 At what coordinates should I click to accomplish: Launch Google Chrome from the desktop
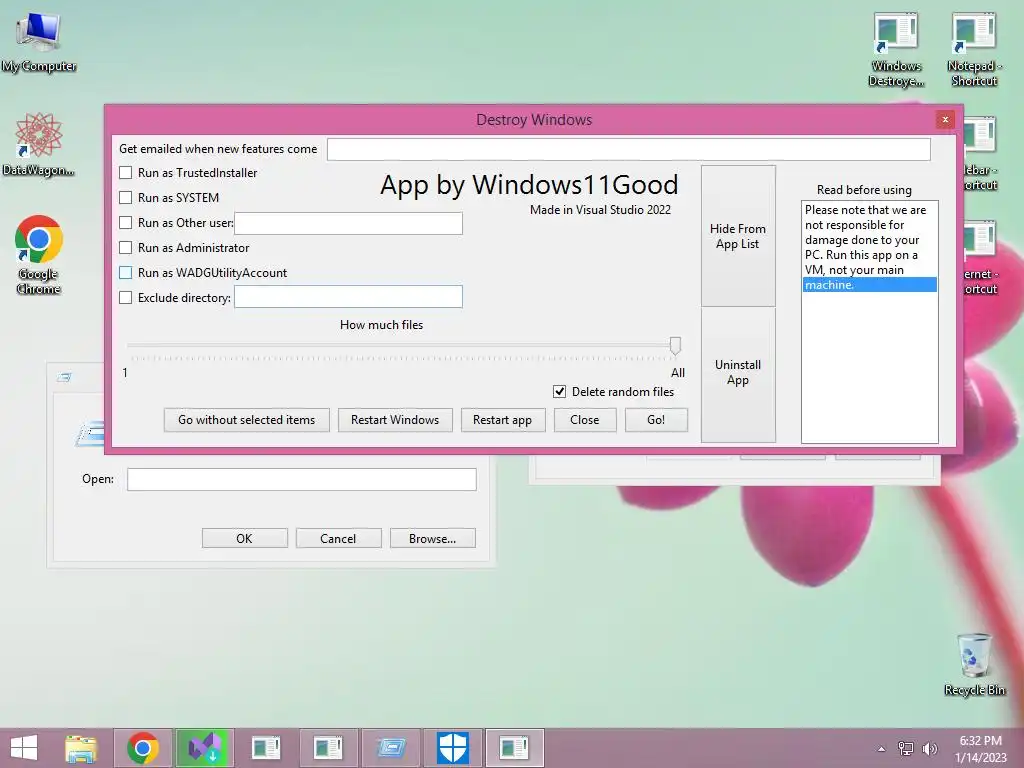(x=39, y=255)
